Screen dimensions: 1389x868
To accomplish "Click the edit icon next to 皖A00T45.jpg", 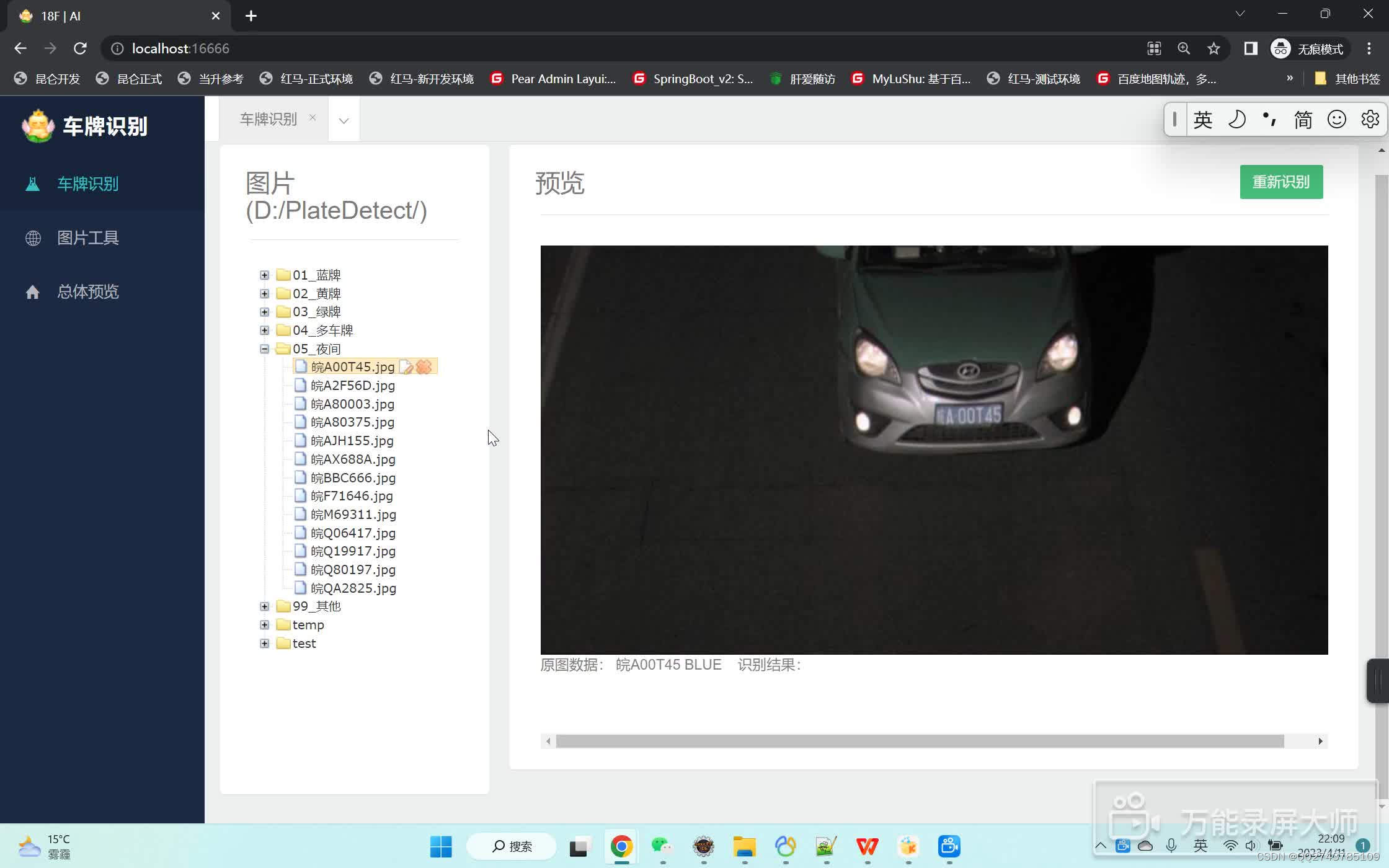I will pyautogui.click(x=406, y=367).
